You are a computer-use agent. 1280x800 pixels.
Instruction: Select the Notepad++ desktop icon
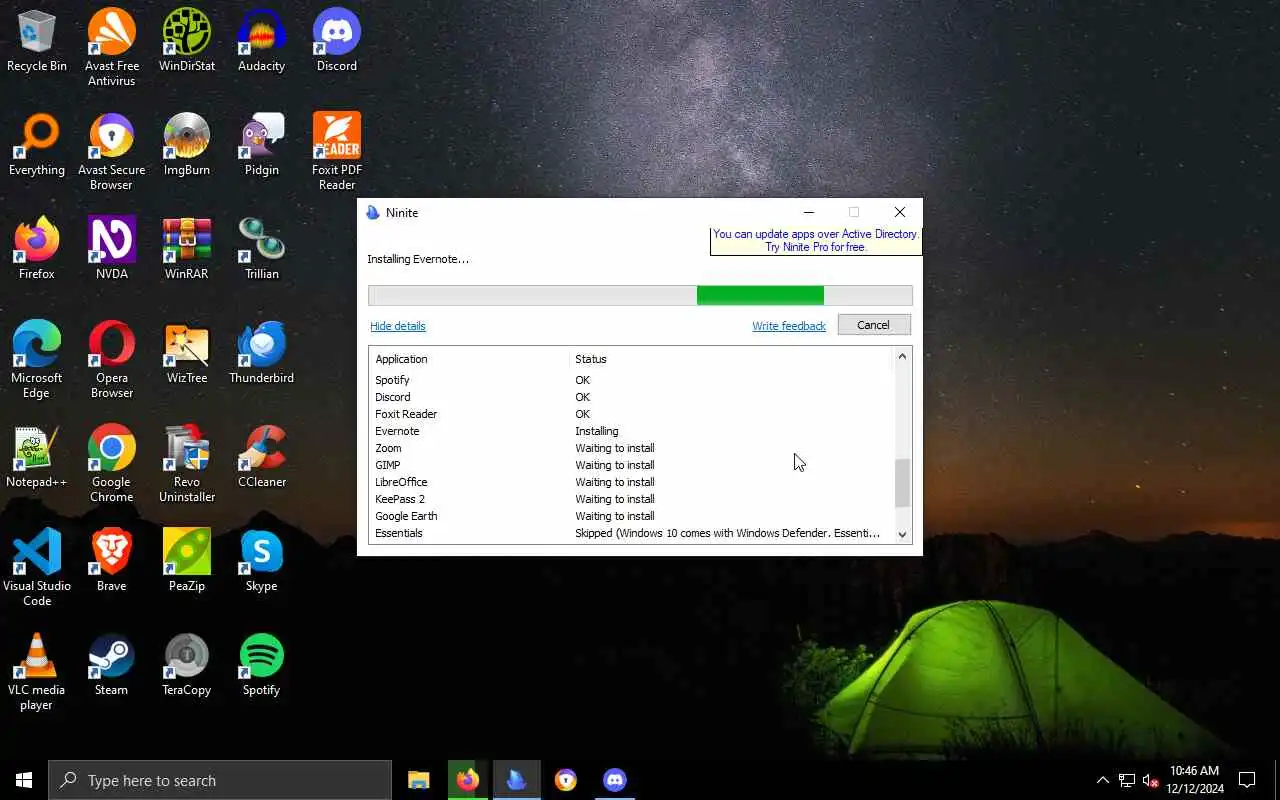pos(37,457)
